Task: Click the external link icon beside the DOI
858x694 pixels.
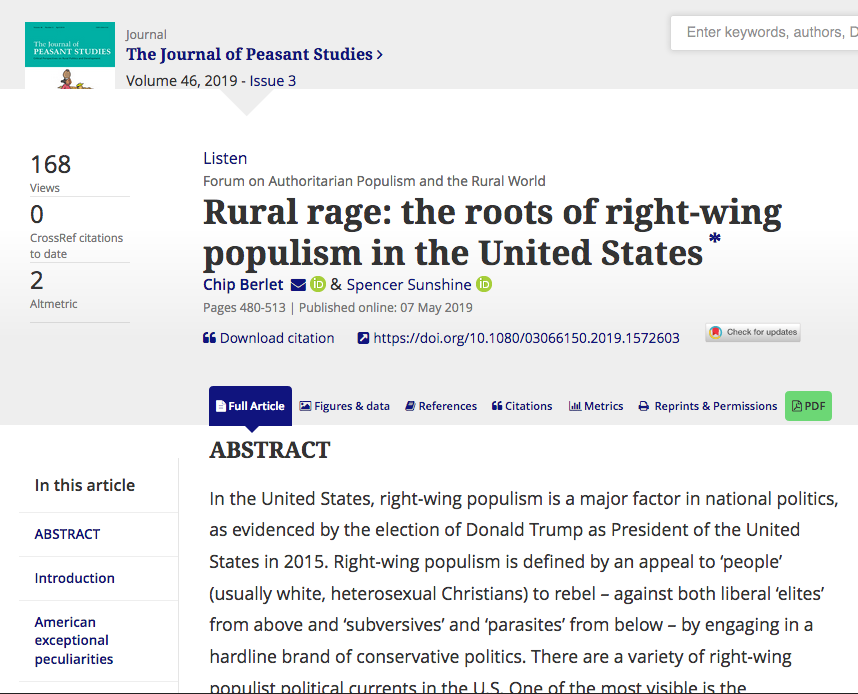Action: click(364, 338)
